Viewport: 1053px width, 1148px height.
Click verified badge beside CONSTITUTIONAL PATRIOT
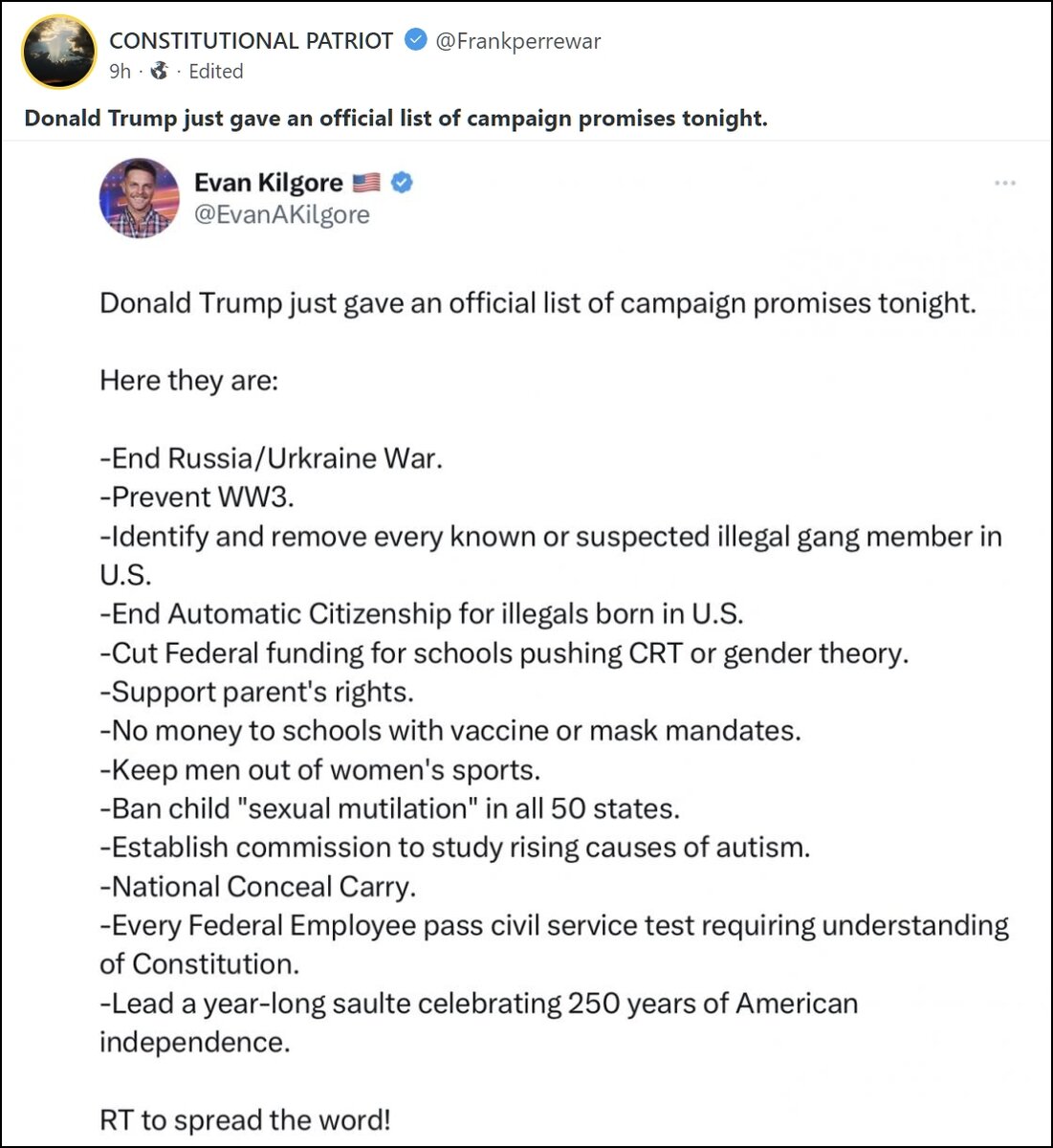tap(415, 40)
